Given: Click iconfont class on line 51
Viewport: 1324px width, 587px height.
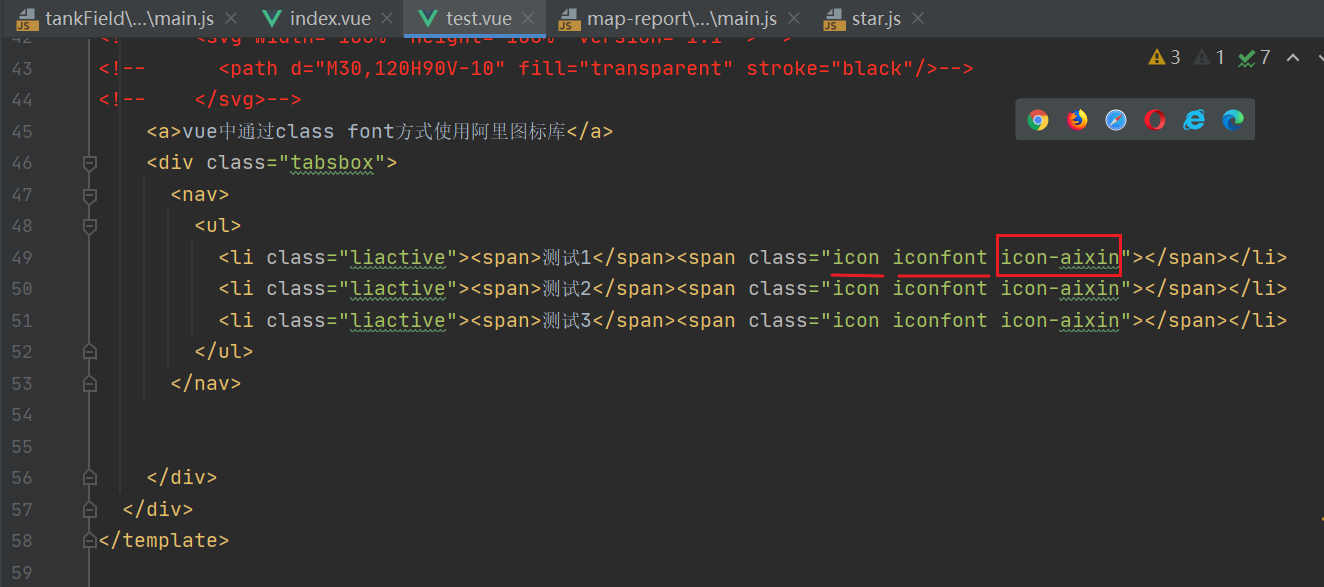Looking at the screenshot, I should point(940,321).
